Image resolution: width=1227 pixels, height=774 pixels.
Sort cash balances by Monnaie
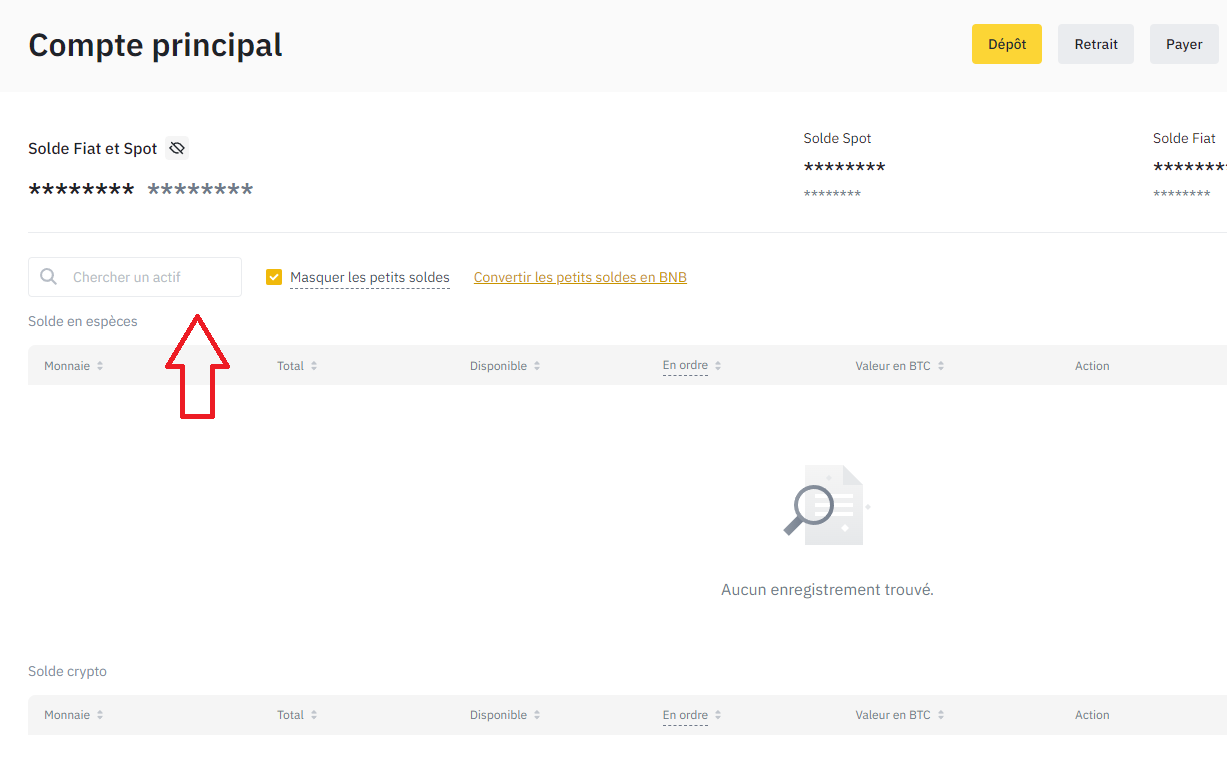pyautogui.click(x=98, y=365)
